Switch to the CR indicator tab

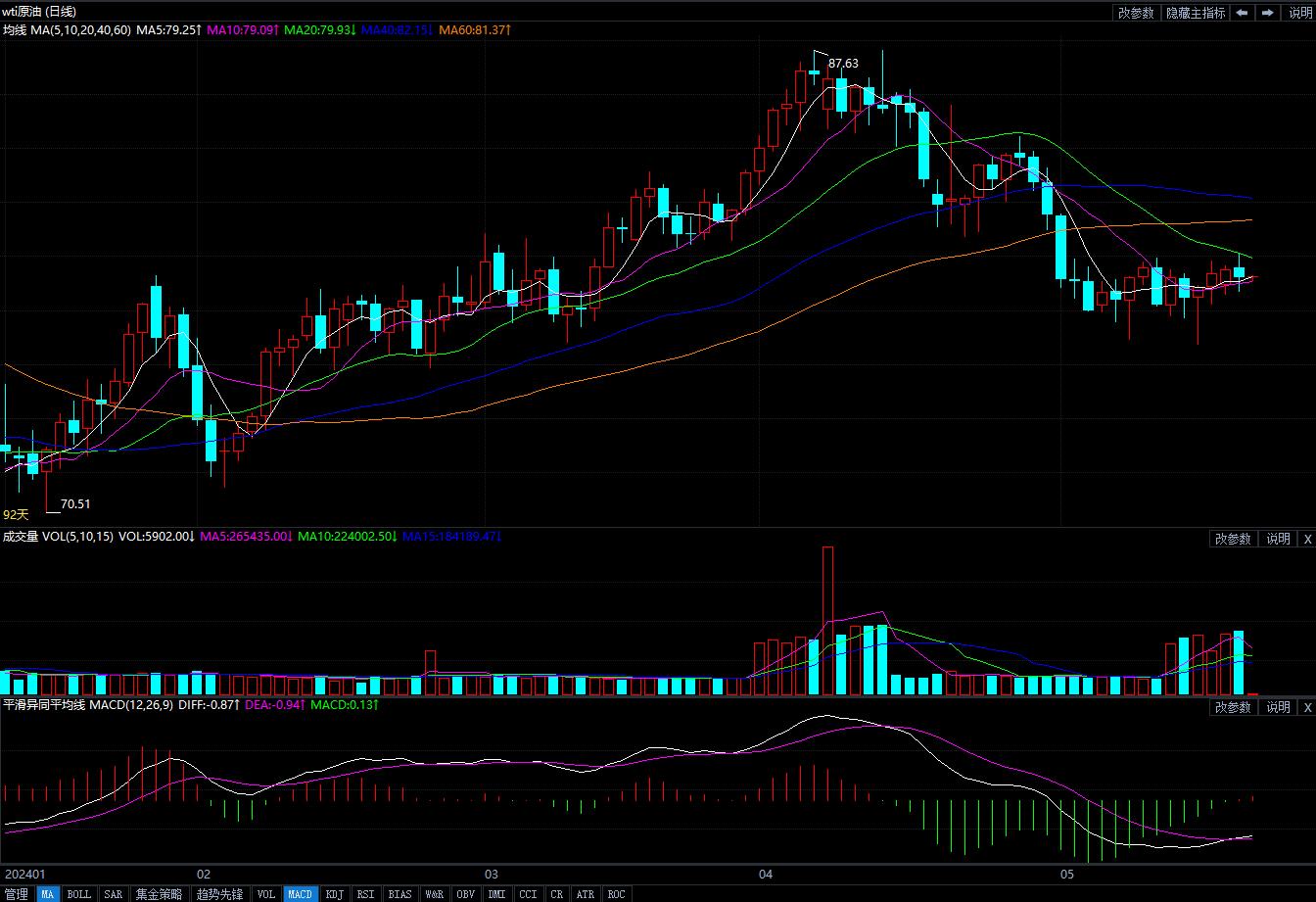[x=557, y=894]
